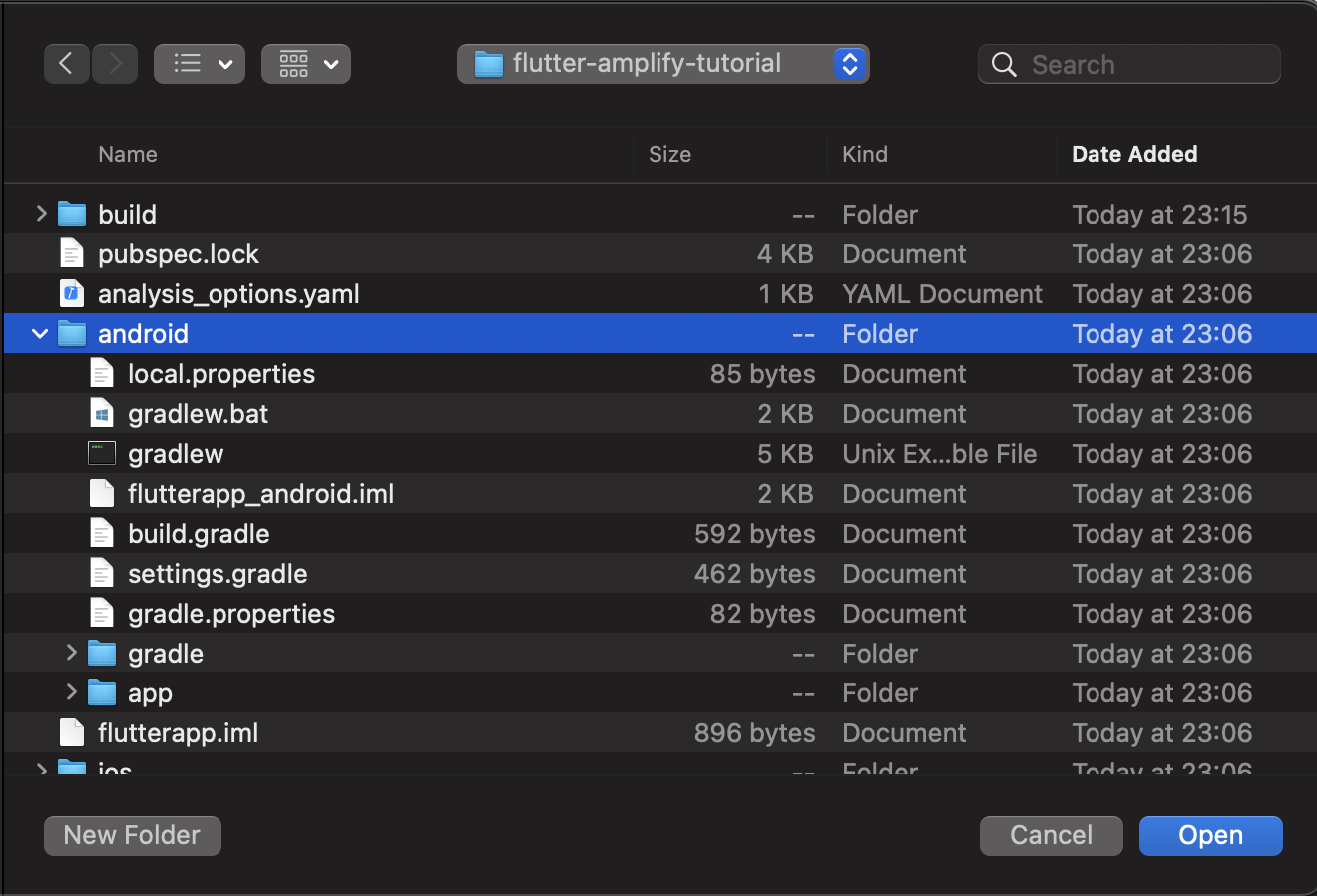This screenshot has height=896, width=1317.
Task: Click the folder icon in the location popup
Action: coord(488,64)
